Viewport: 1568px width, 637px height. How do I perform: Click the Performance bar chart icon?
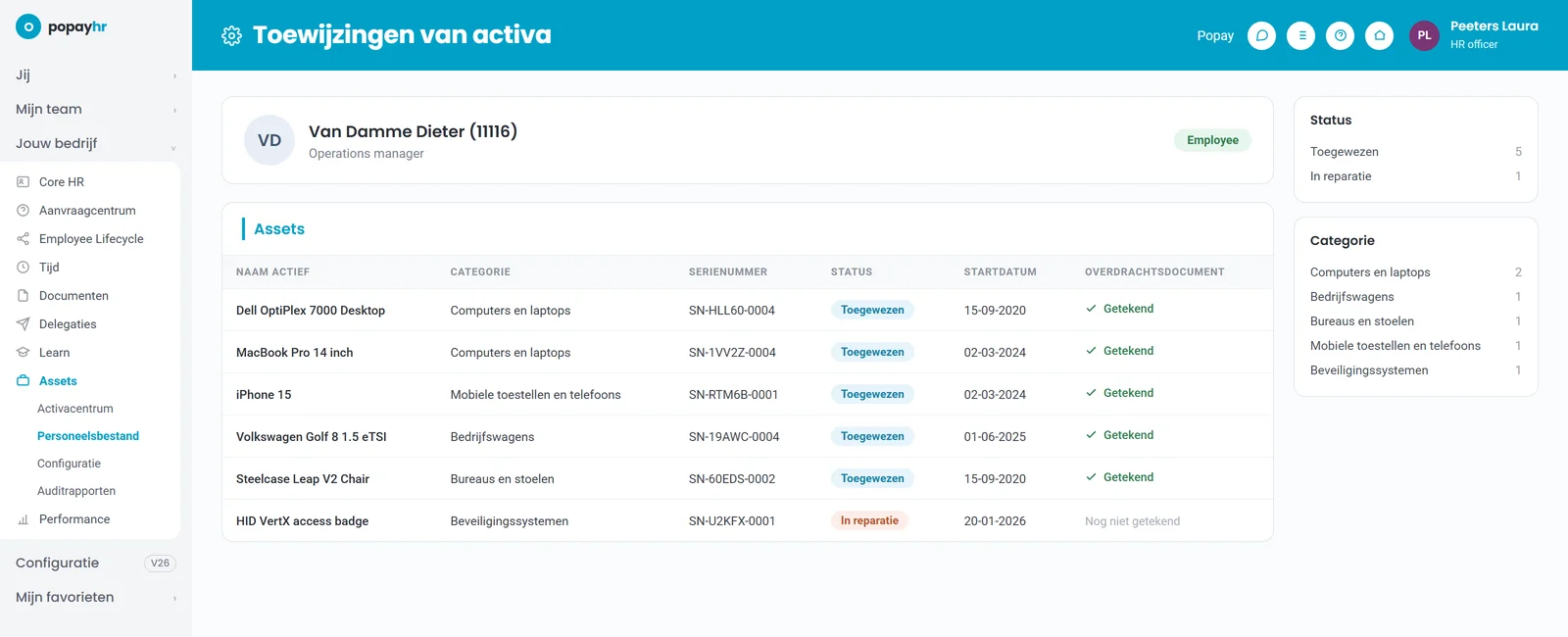point(24,519)
